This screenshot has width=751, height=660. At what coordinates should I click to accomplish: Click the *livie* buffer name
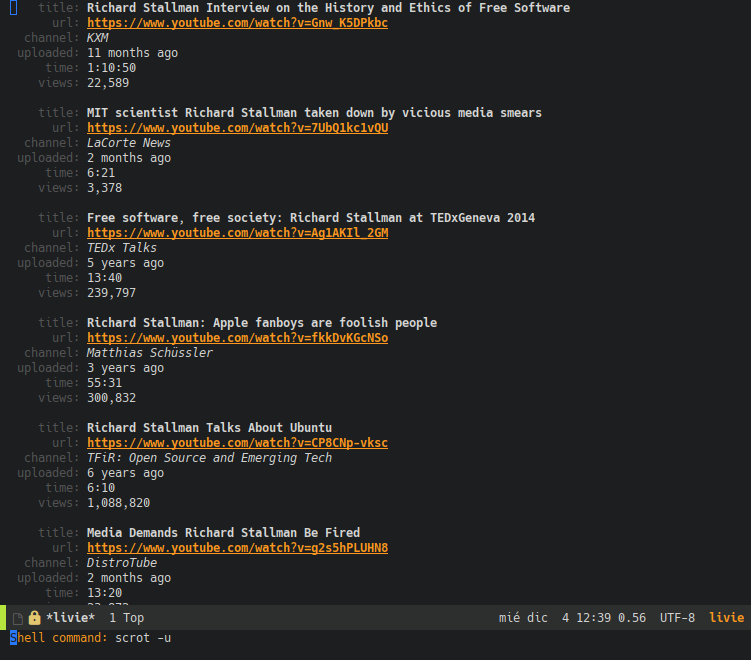point(70,618)
